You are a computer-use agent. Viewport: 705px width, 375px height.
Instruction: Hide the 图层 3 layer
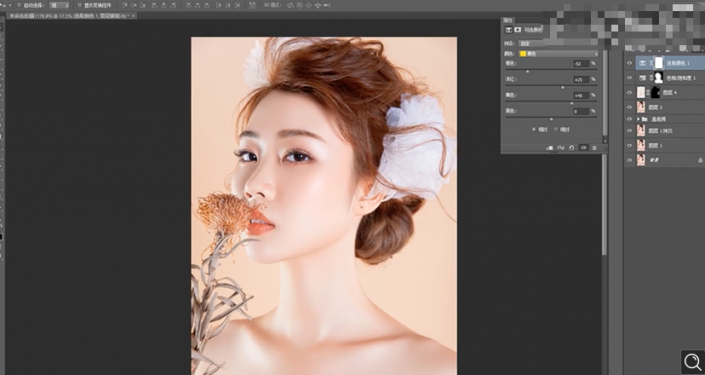click(629, 107)
